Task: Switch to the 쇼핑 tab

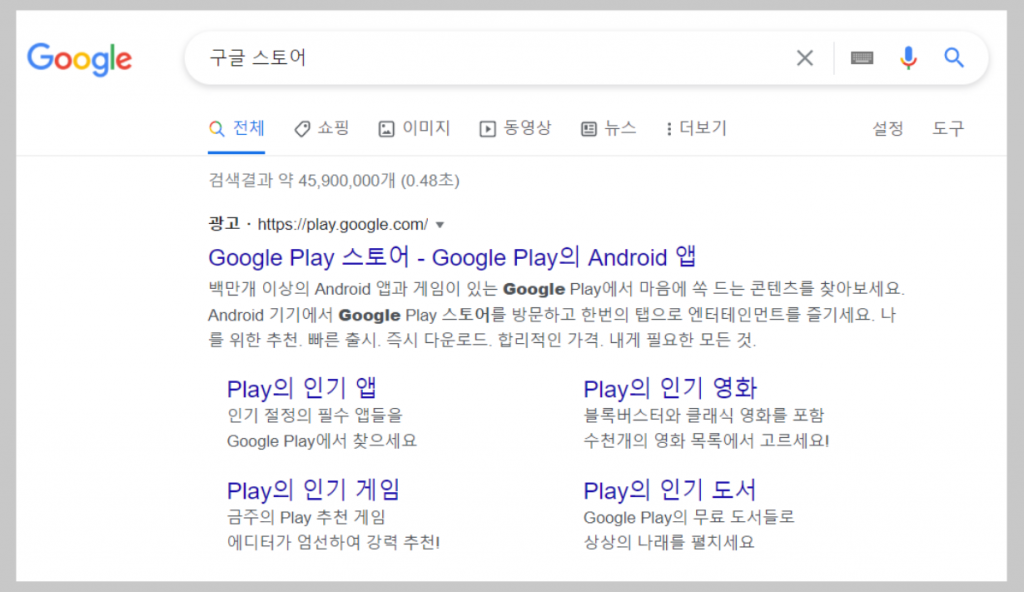Action: click(322, 128)
